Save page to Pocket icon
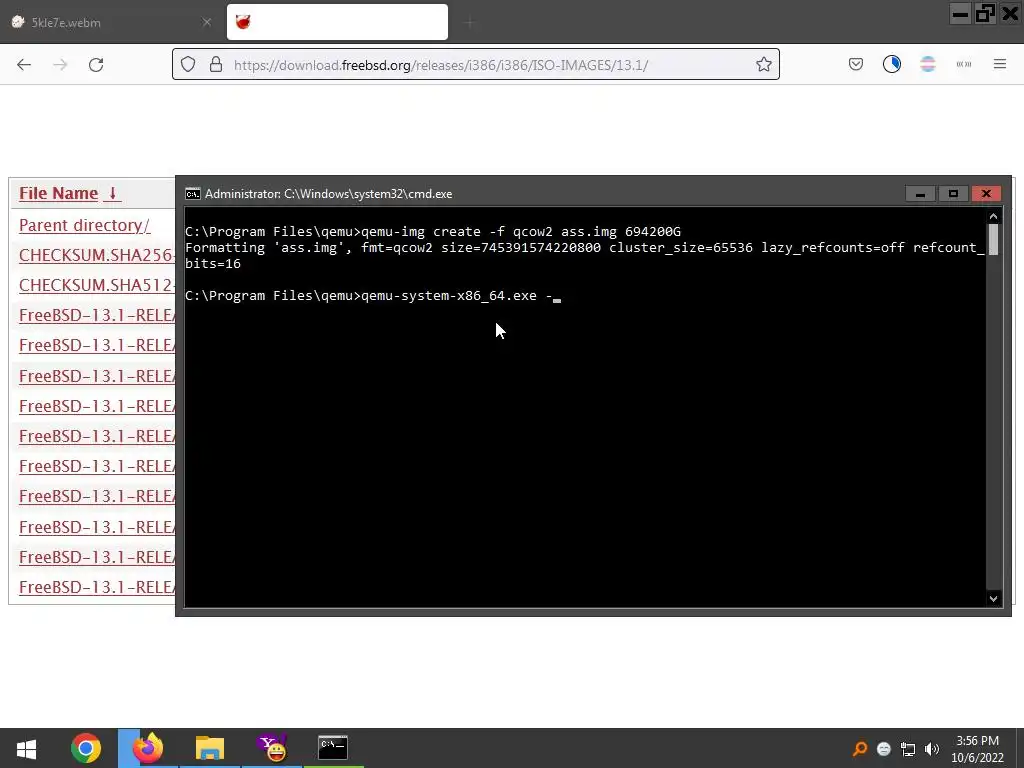Screen dimensions: 1024x768 856,64
